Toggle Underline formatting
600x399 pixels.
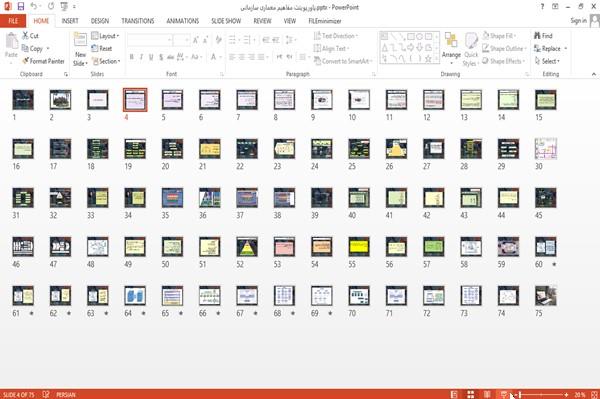[x=151, y=57]
